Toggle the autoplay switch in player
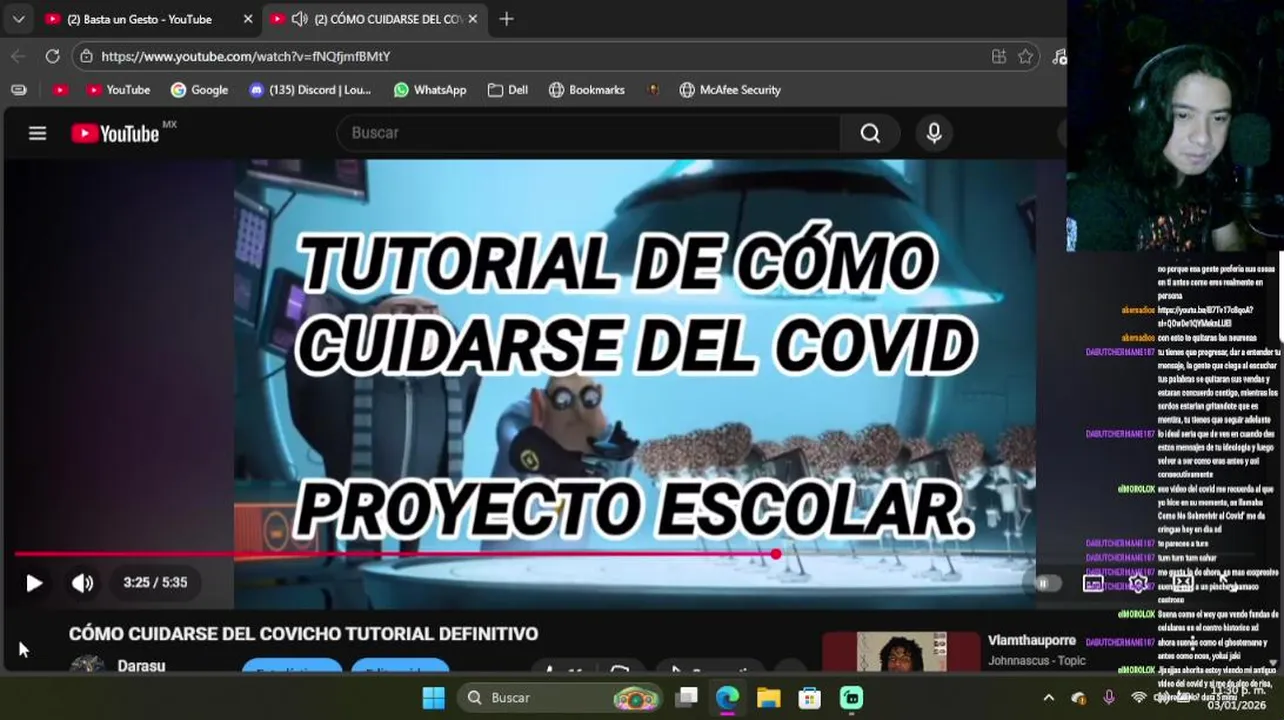 click(x=1046, y=583)
